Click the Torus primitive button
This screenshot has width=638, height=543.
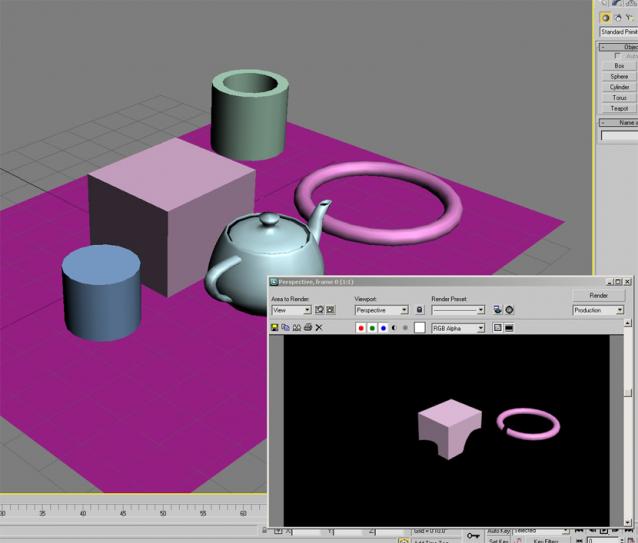tap(619, 98)
